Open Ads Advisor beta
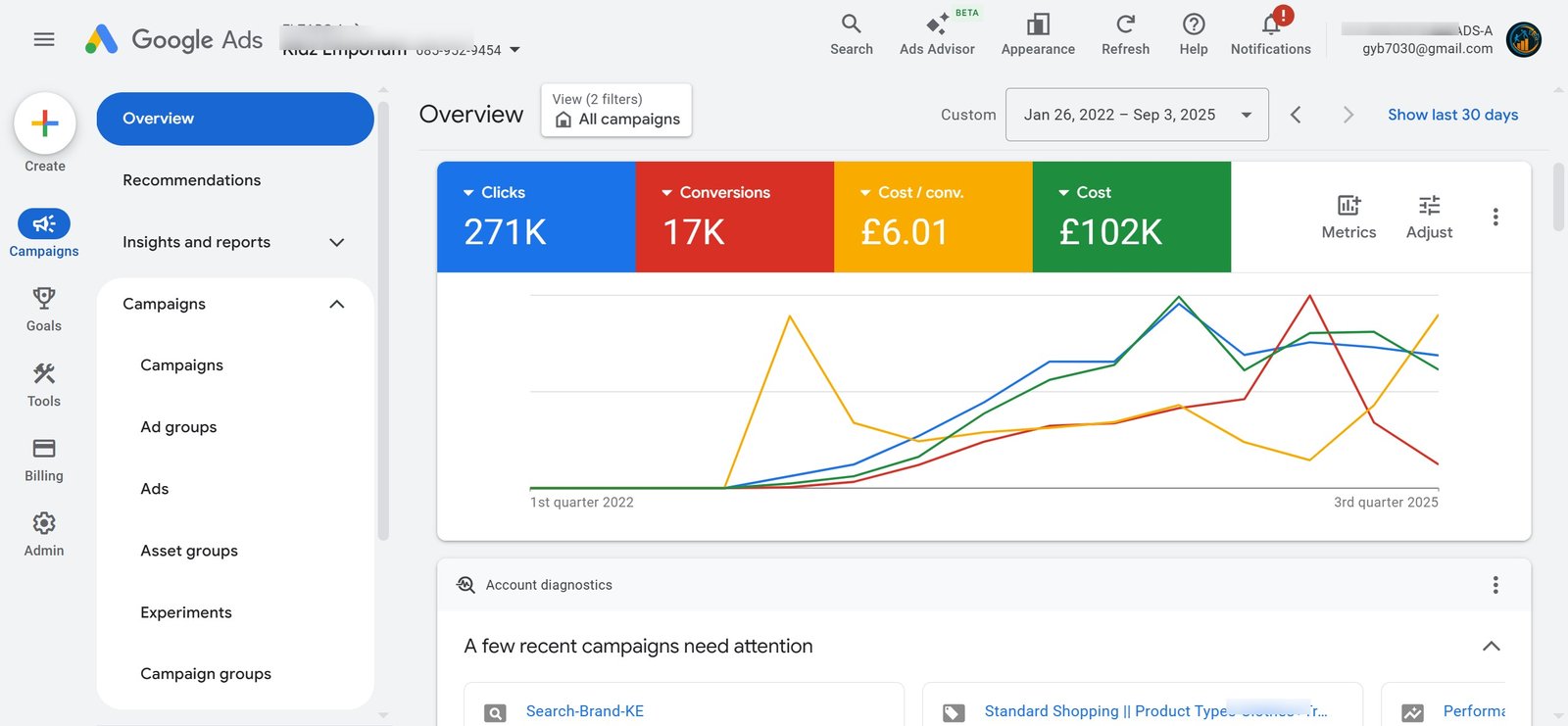 click(937, 34)
